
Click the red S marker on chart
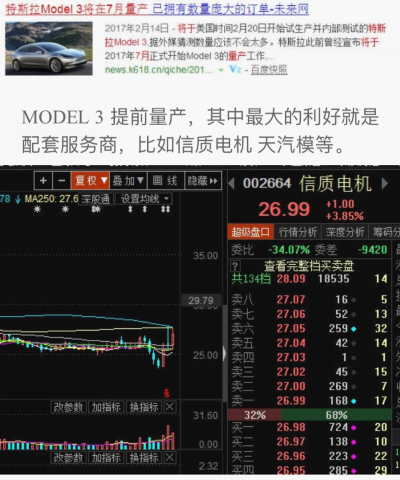tap(166, 393)
